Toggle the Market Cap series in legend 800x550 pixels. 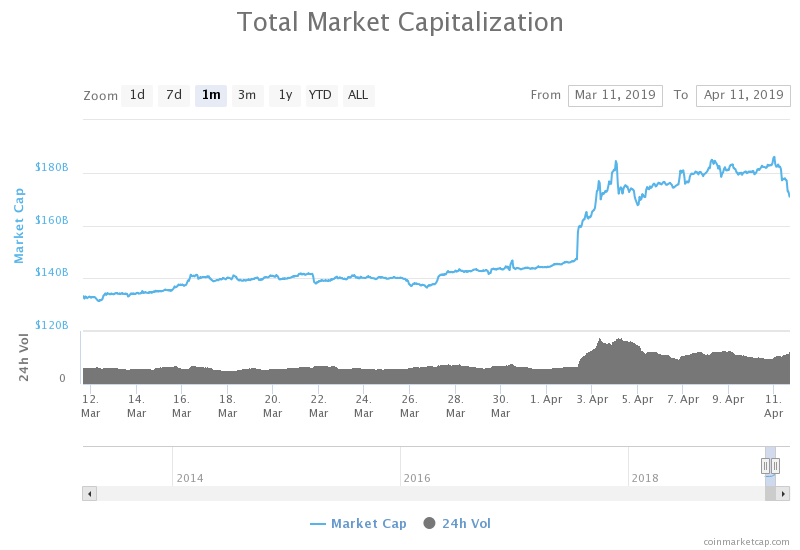coord(358,523)
